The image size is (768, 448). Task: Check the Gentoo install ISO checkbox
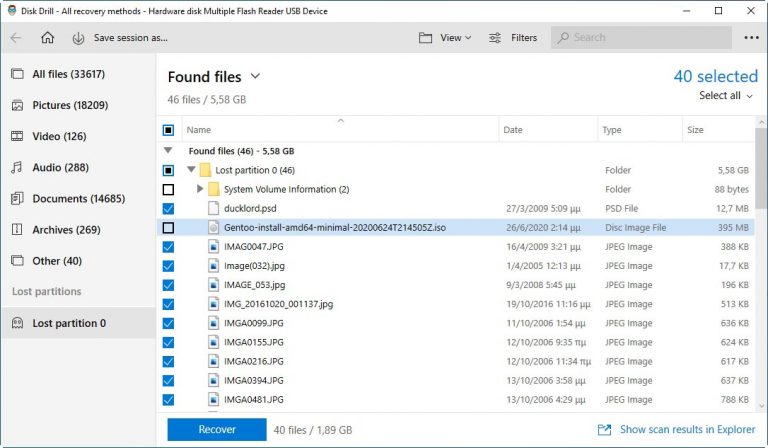168,227
